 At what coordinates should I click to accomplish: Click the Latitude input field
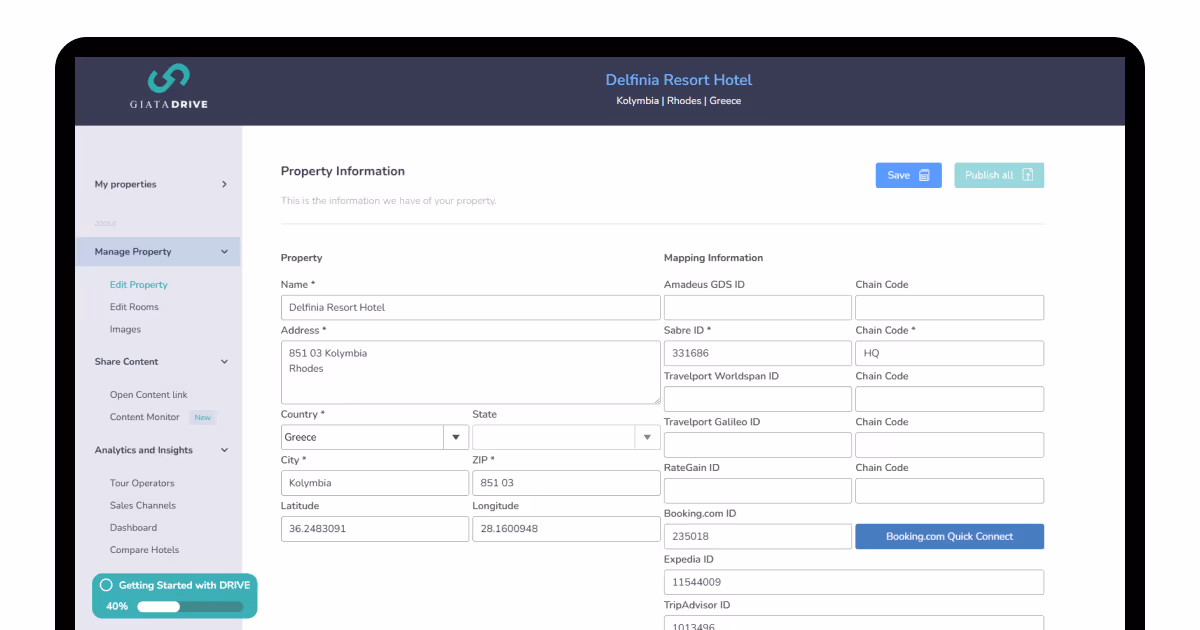[375, 529]
